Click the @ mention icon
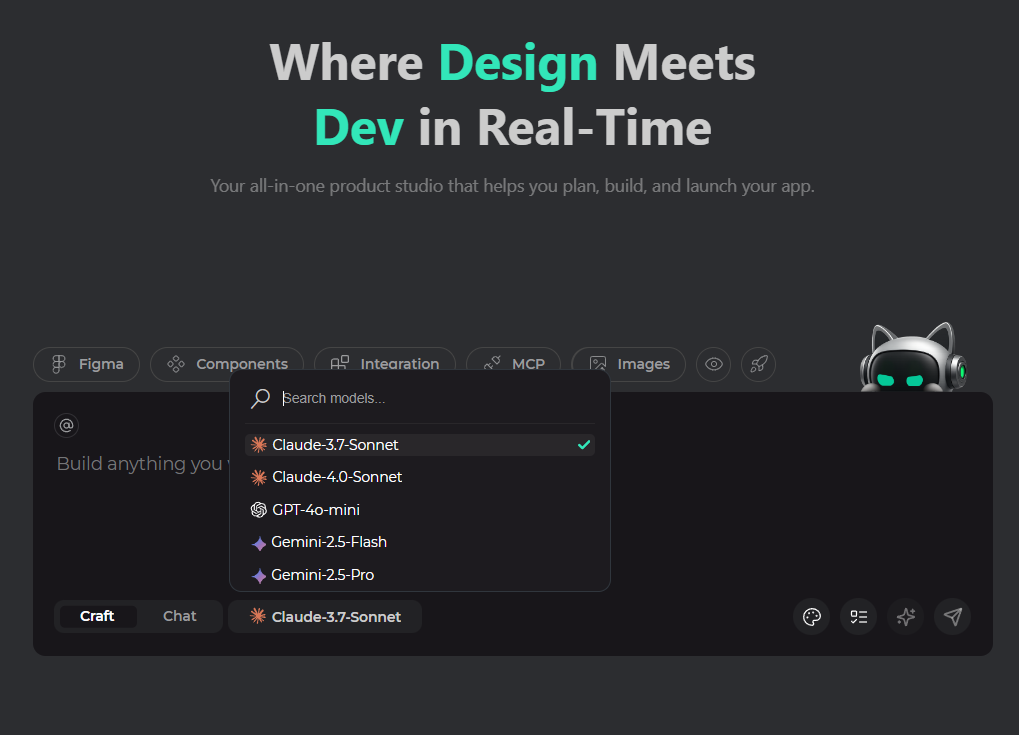This screenshot has width=1019, height=735. [66, 426]
